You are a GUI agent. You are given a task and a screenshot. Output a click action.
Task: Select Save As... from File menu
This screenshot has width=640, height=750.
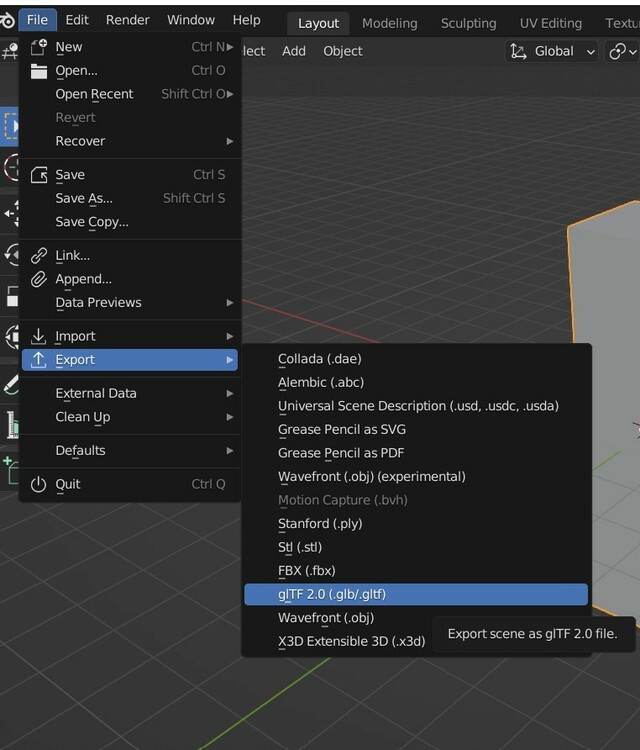coord(84,198)
